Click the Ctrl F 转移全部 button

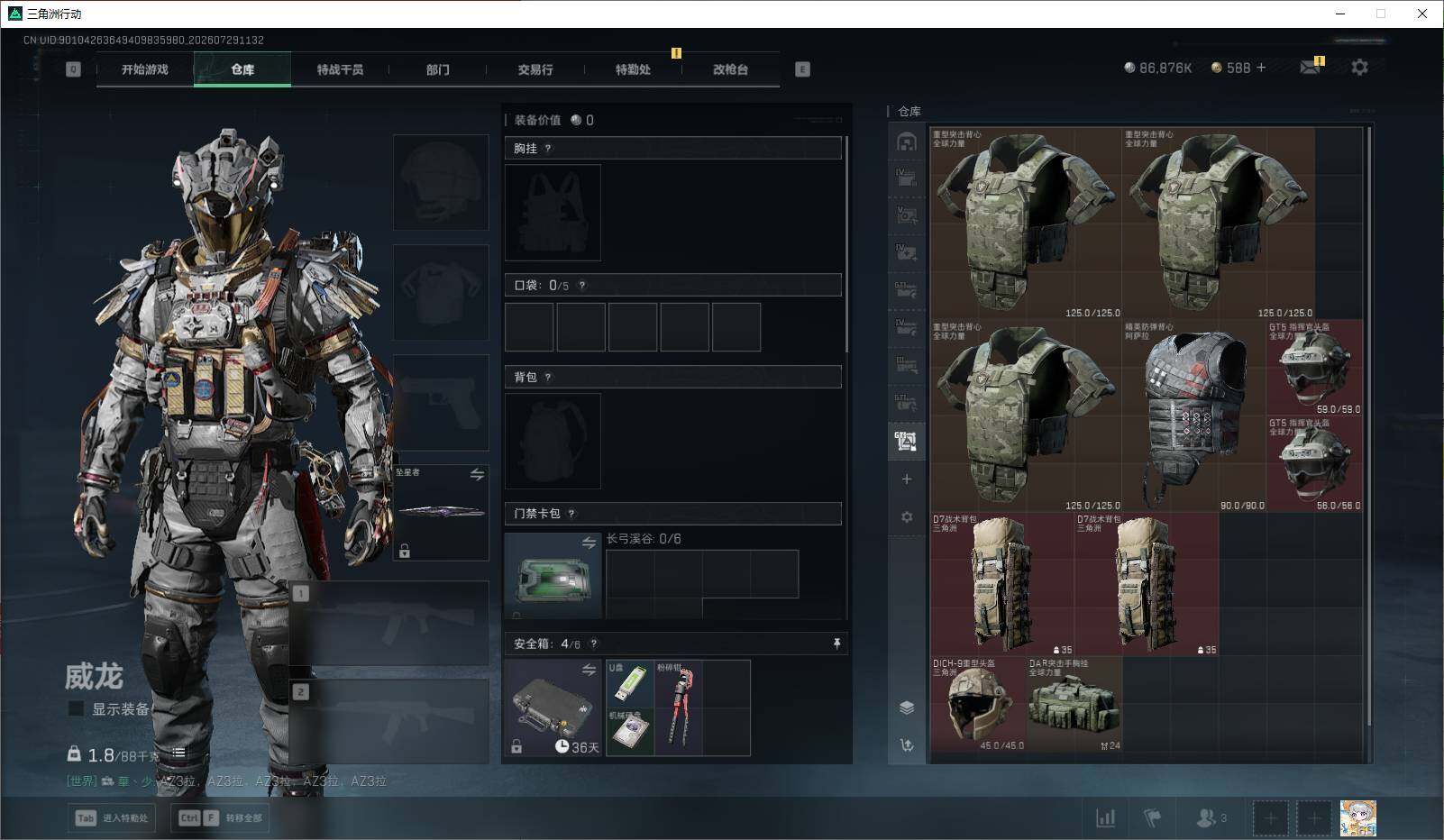click(220, 817)
